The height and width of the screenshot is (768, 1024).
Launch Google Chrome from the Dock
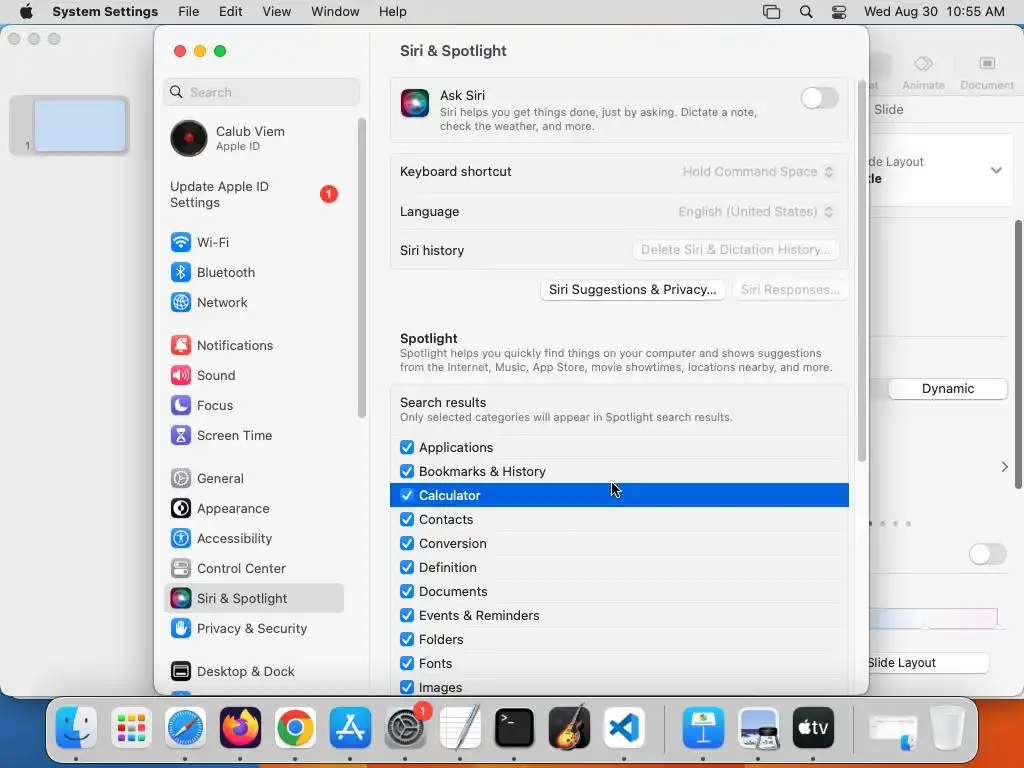pyautogui.click(x=295, y=728)
